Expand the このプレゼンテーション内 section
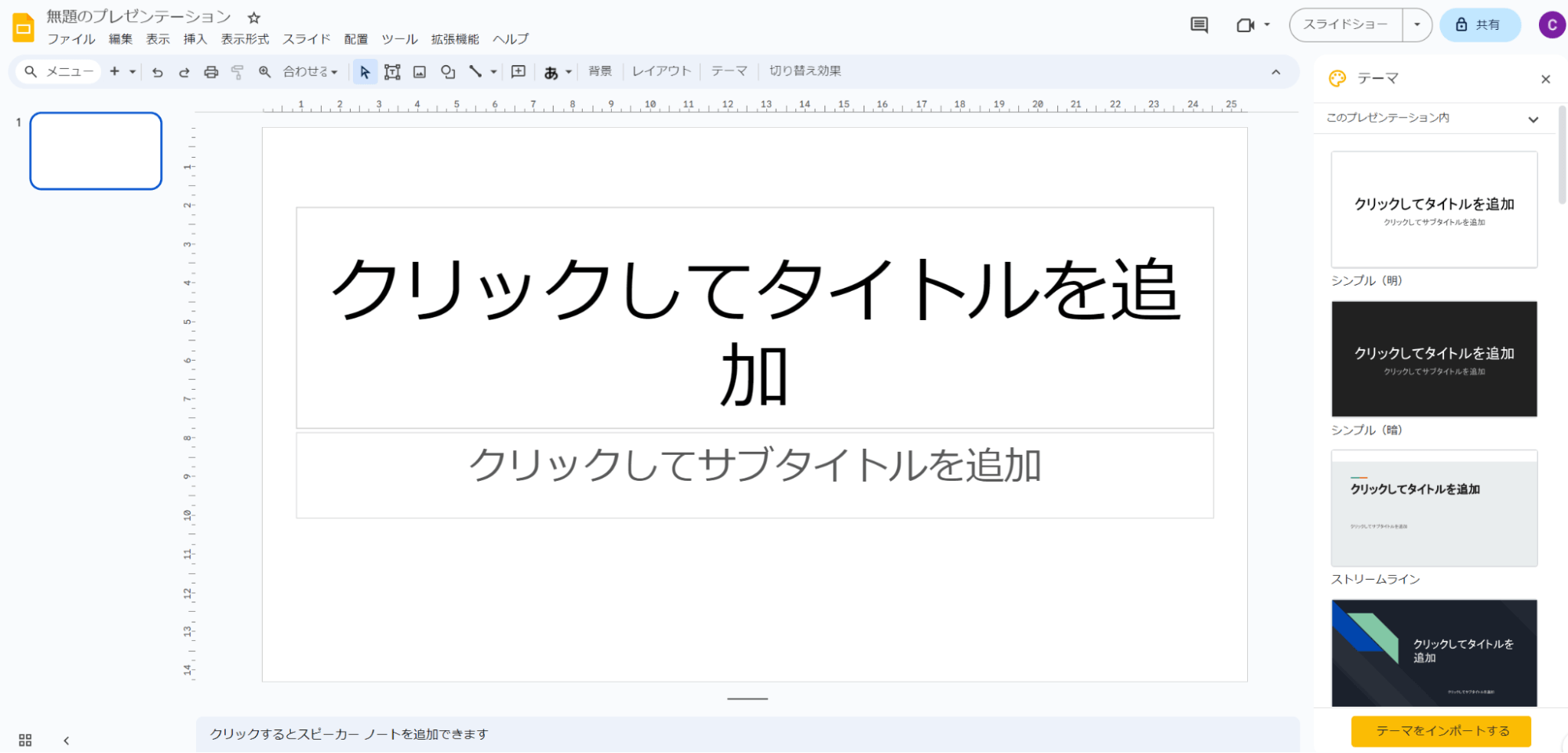The height and width of the screenshot is (753, 1568). [1533, 119]
